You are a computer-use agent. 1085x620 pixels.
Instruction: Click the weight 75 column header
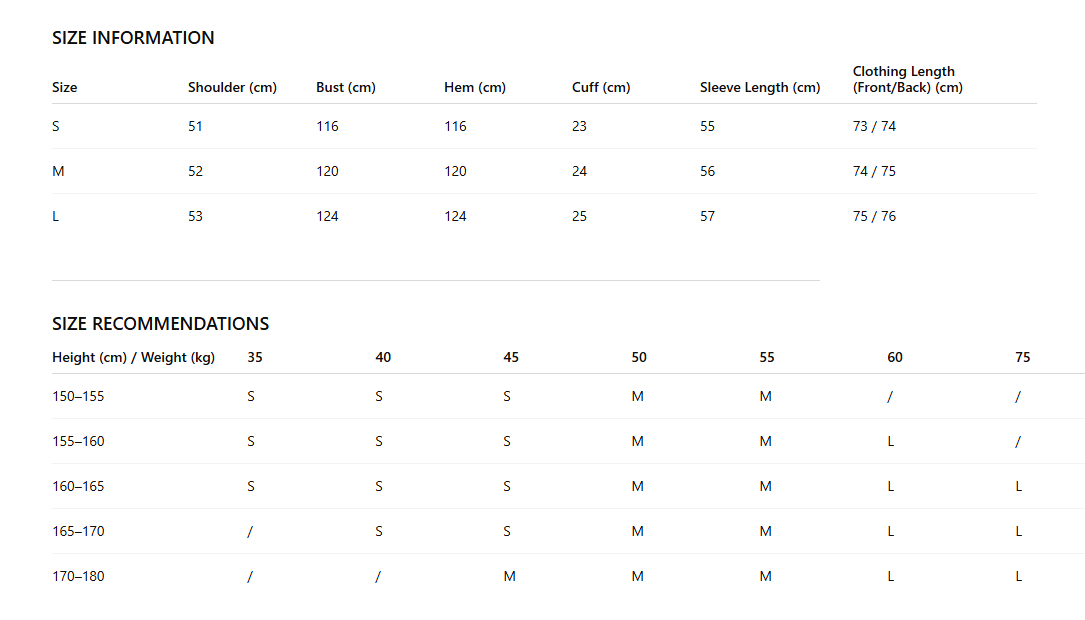point(1023,358)
